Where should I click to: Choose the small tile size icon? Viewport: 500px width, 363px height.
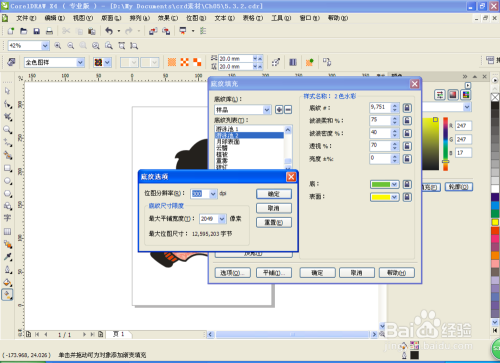point(172,62)
